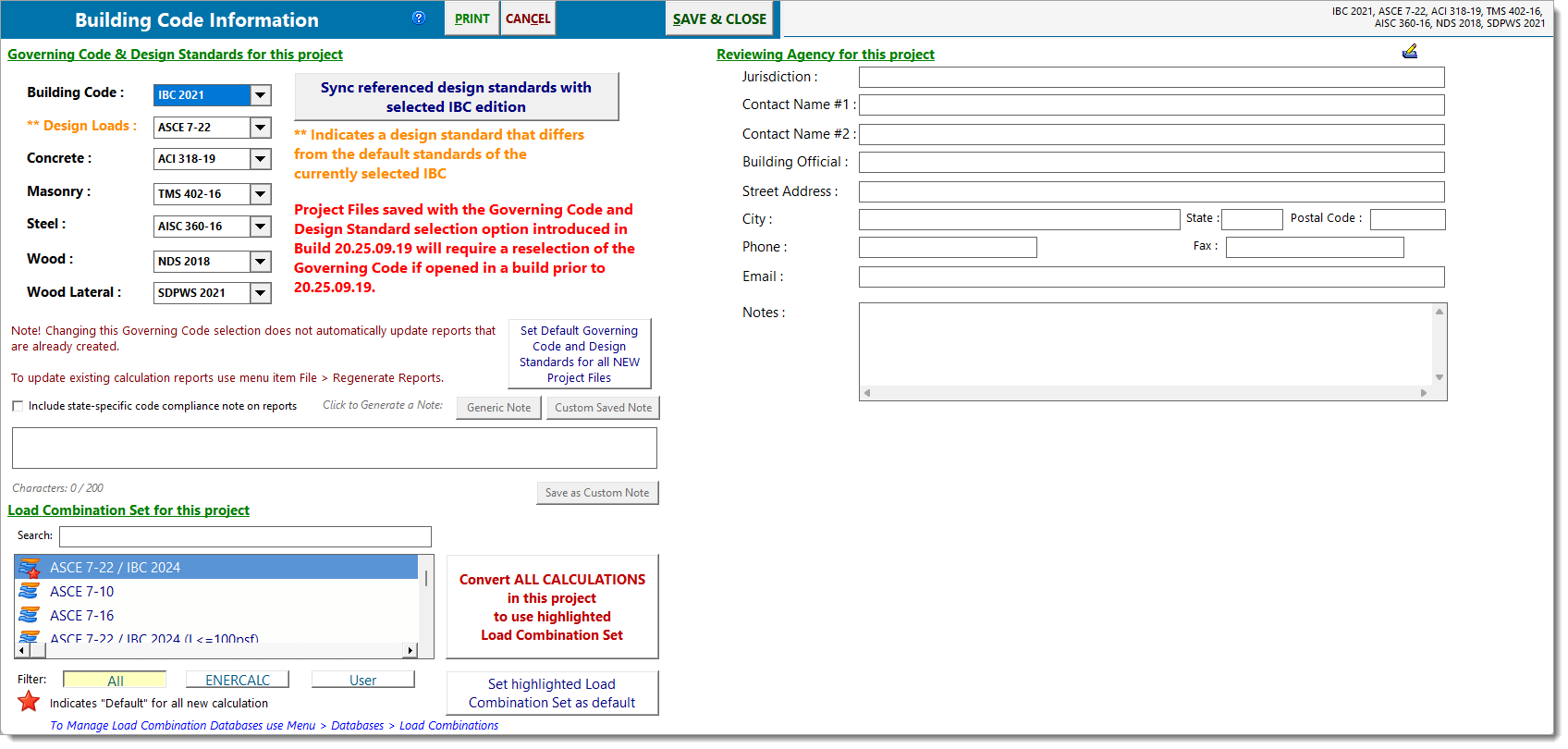Open the Concrete ACI 318-19 dropdown
The image size is (1568, 749).
(261, 159)
